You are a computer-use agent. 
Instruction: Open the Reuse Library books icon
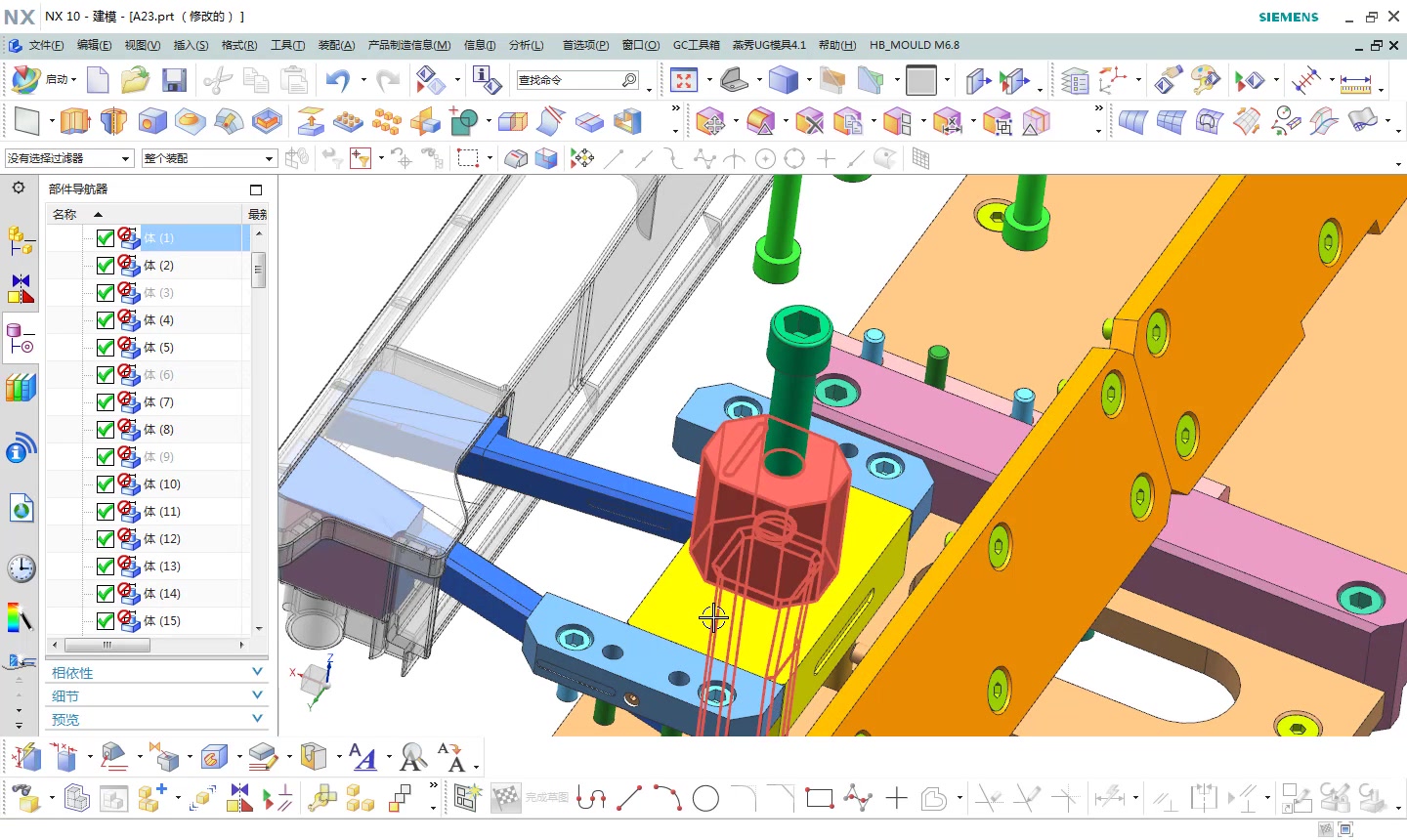pos(21,388)
